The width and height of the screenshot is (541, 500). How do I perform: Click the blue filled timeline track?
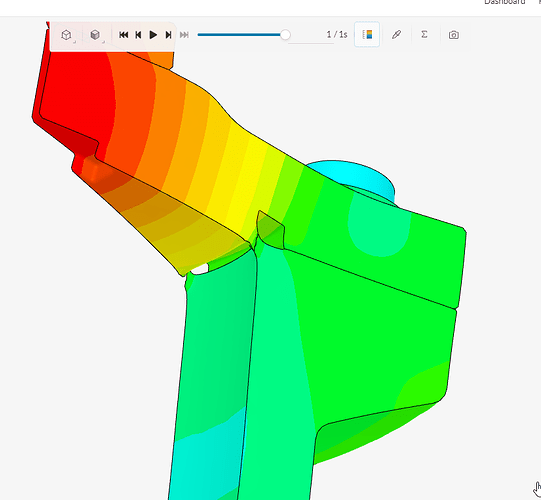coord(239,35)
